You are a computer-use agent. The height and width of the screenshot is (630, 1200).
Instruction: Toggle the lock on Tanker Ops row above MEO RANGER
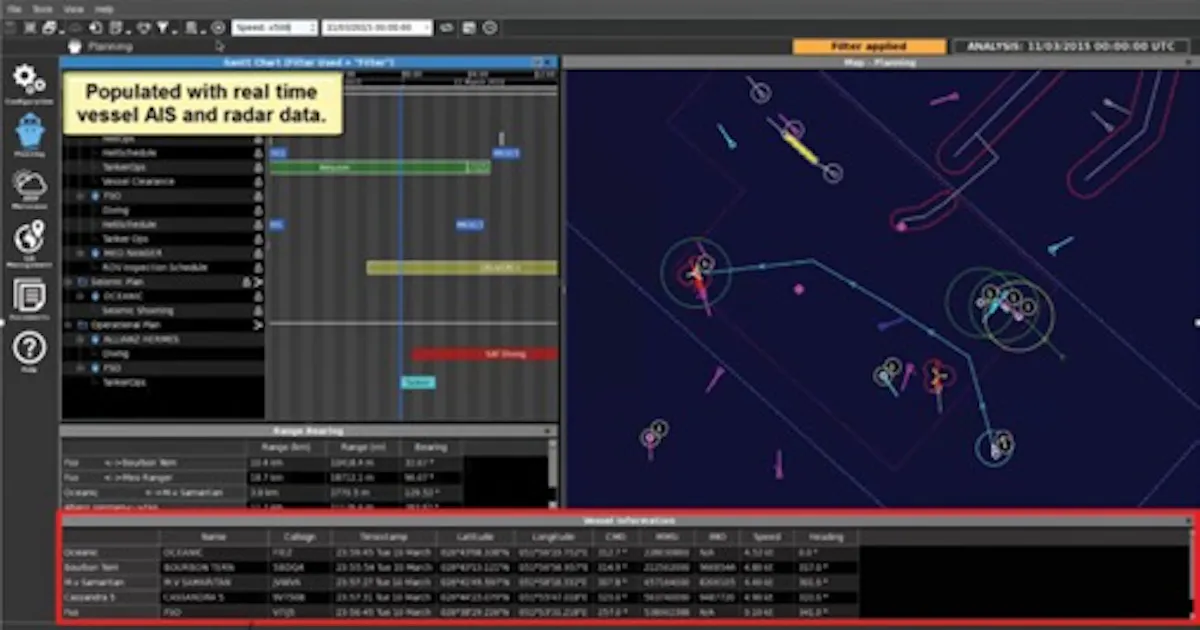coord(258,239)
